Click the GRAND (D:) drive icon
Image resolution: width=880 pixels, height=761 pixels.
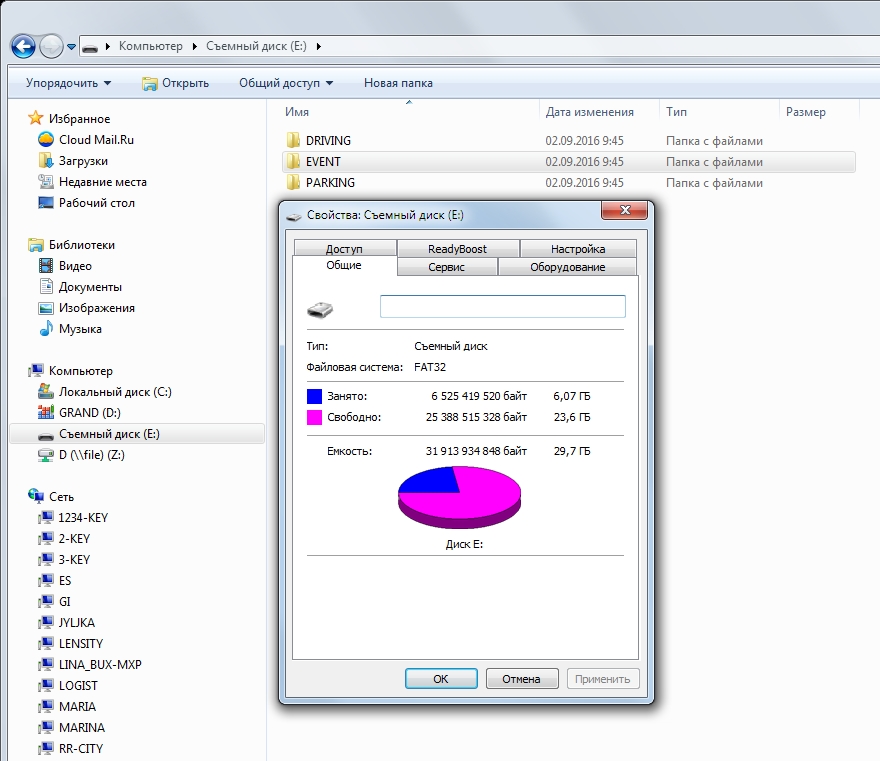point(45,413)
